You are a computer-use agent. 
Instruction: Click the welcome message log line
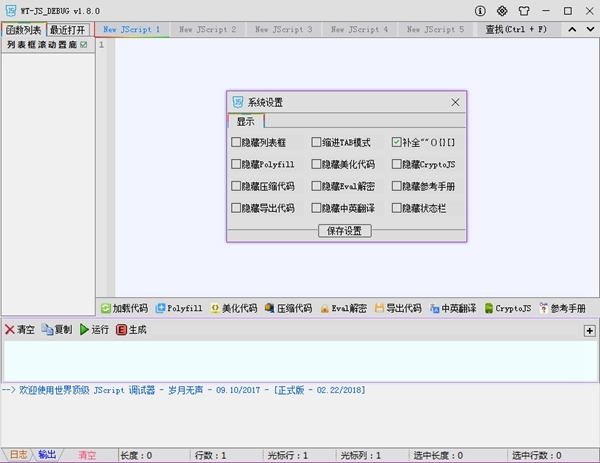pos(183,390)
